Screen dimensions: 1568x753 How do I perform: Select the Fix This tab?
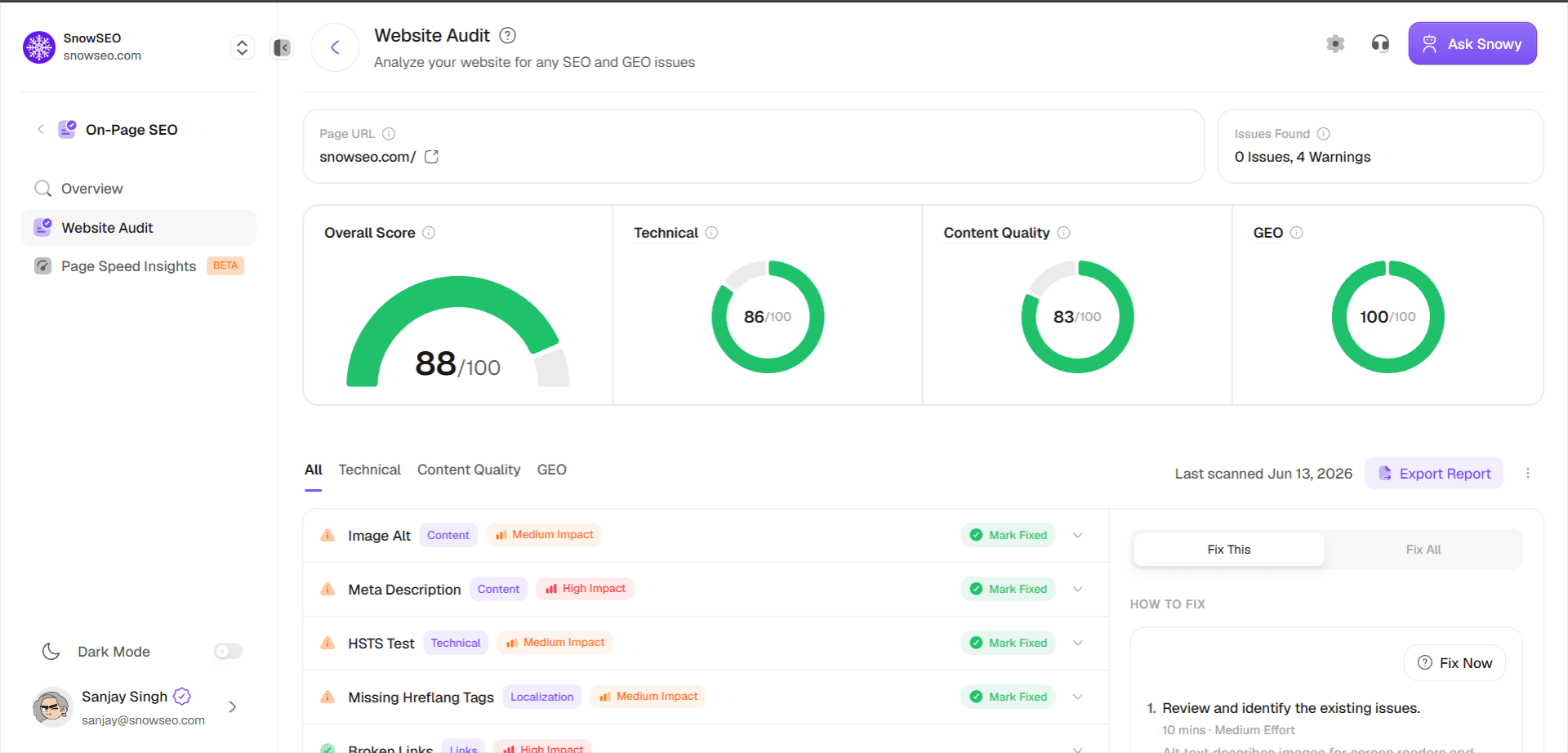1229,550
